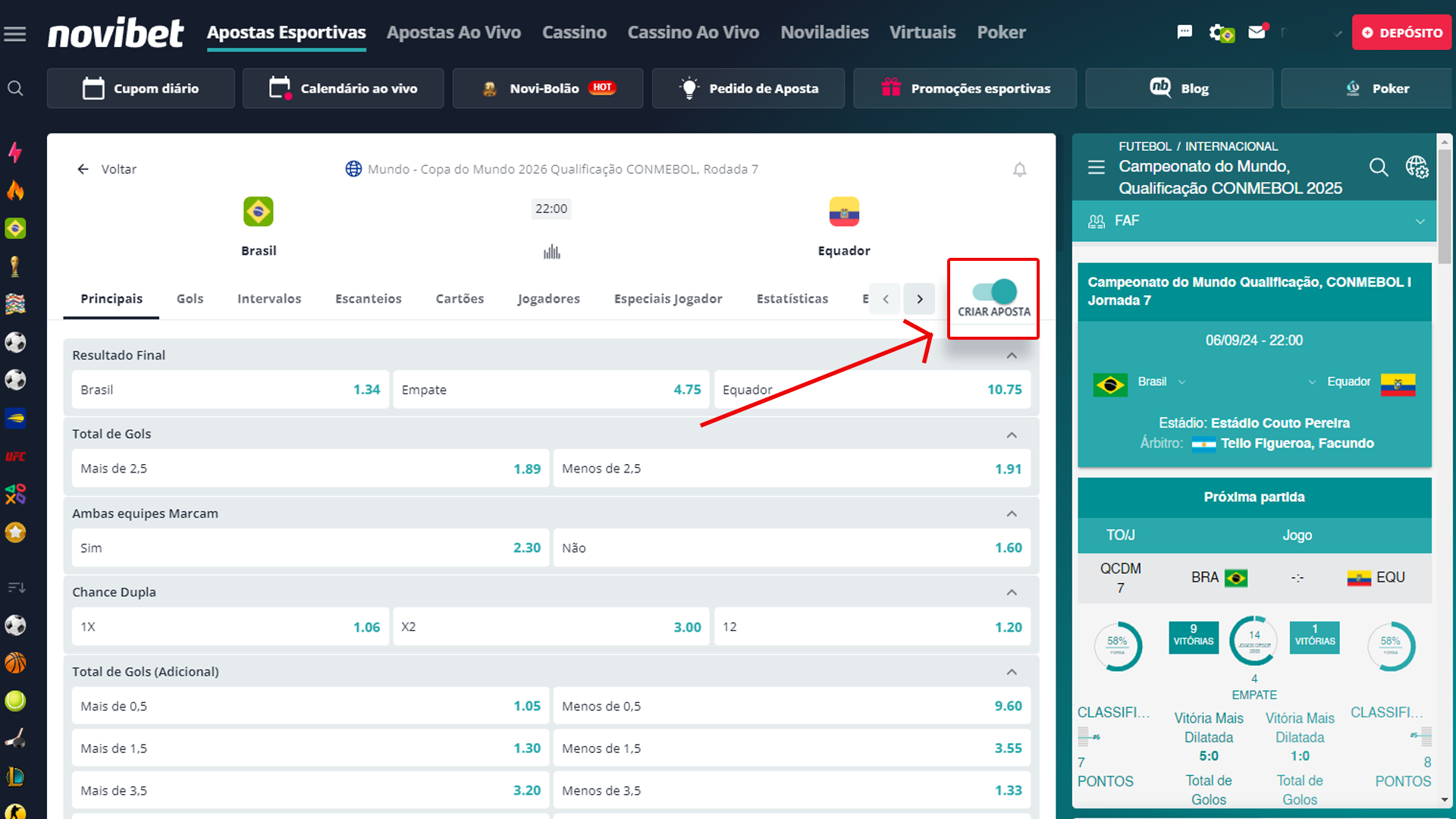Open Pedido de Aposta
The height and width of the screenshot is (819, 1456).
coord(748,89)
